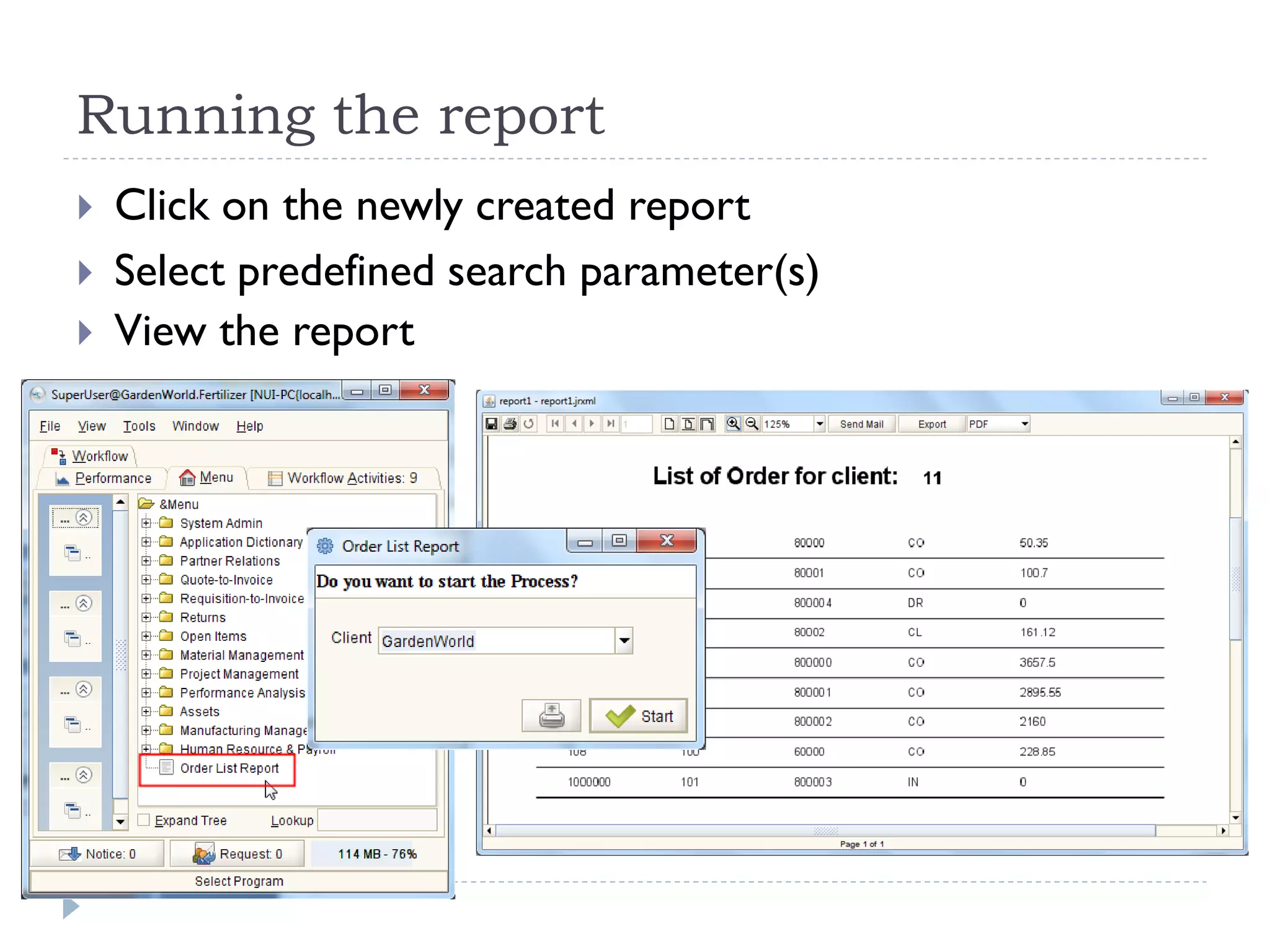
Task: Expand the Returns folder
Action: click(146, 617)
